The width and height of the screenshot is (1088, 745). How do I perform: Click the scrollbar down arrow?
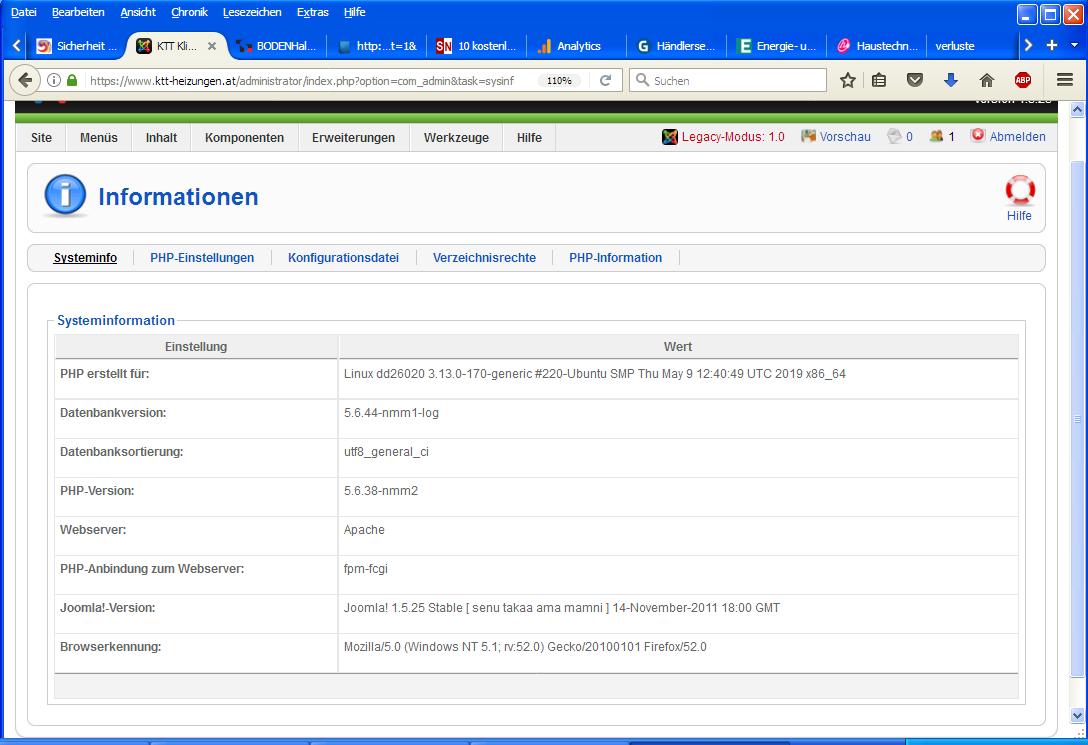click(1077, 716)
